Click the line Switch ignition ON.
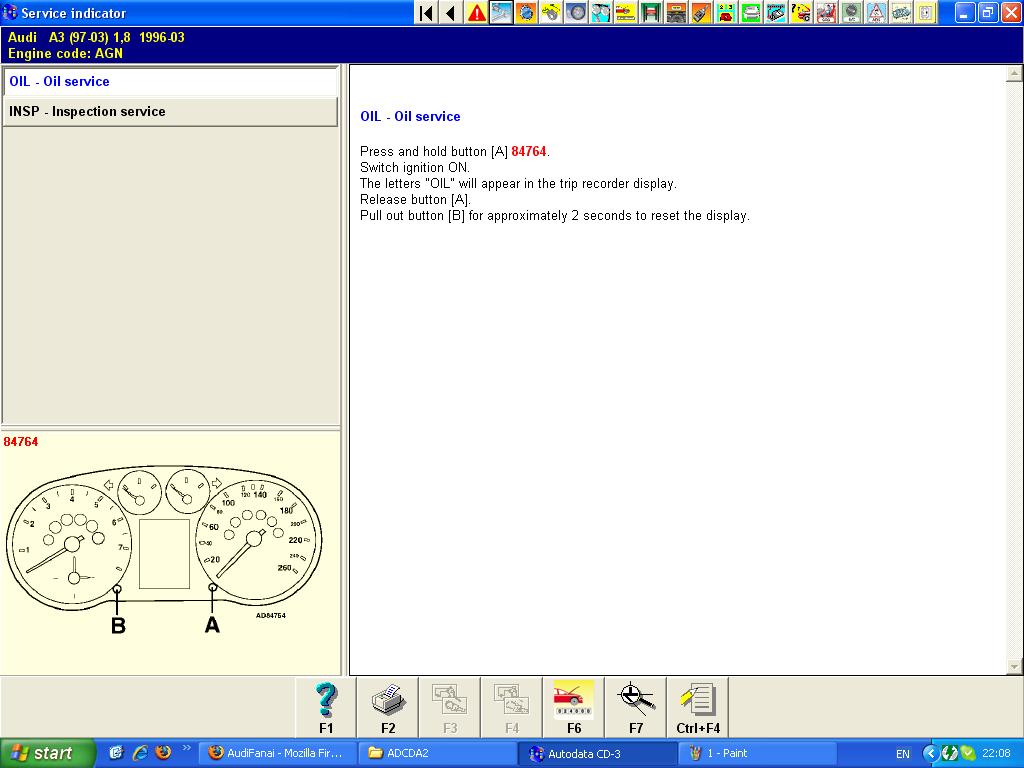Viewport: 1024px width, 768px height. pyautogui.click(x=415, y=167)
